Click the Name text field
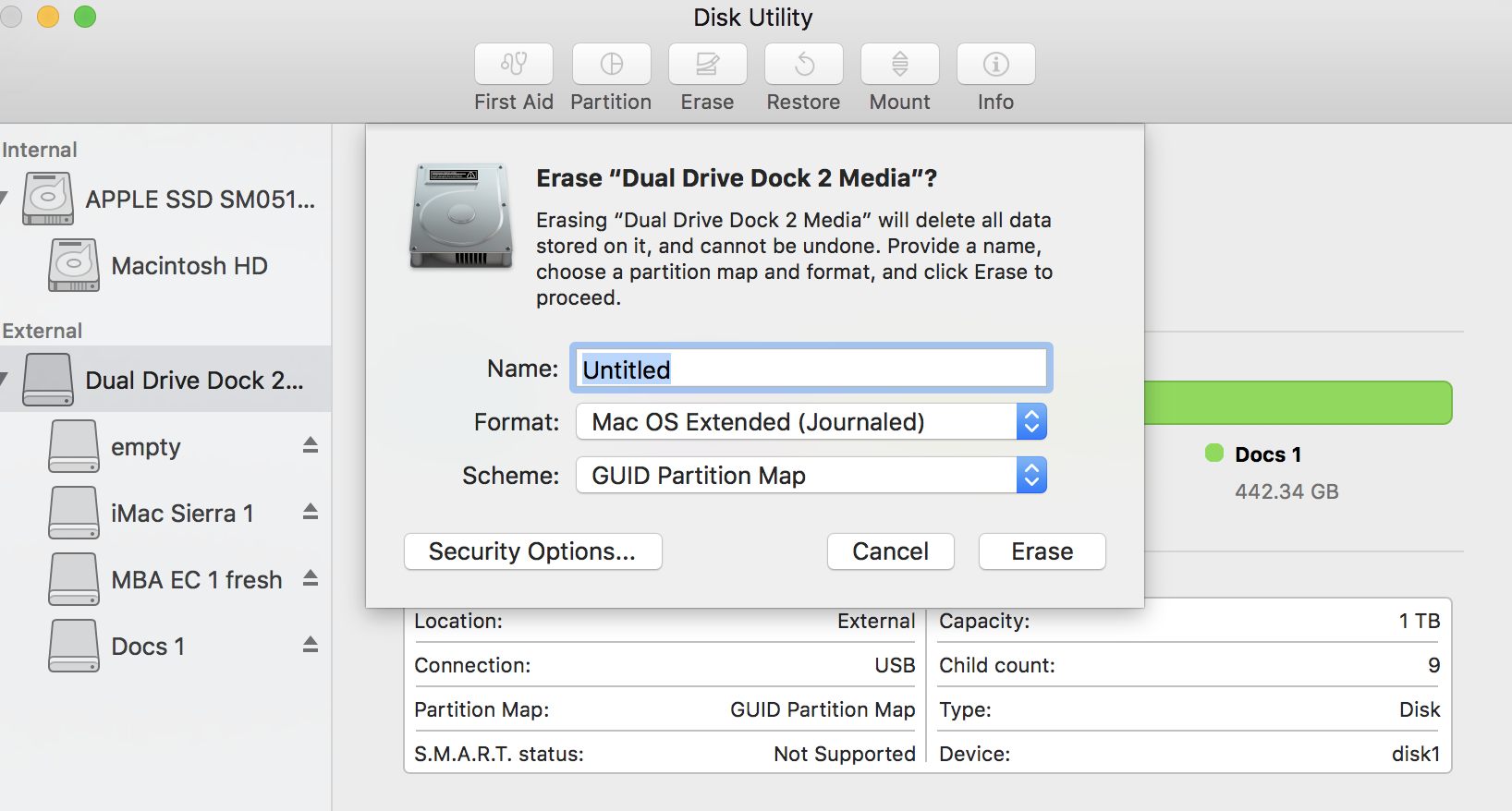Viewport: 1512px width, 811px height. (811, 369)
